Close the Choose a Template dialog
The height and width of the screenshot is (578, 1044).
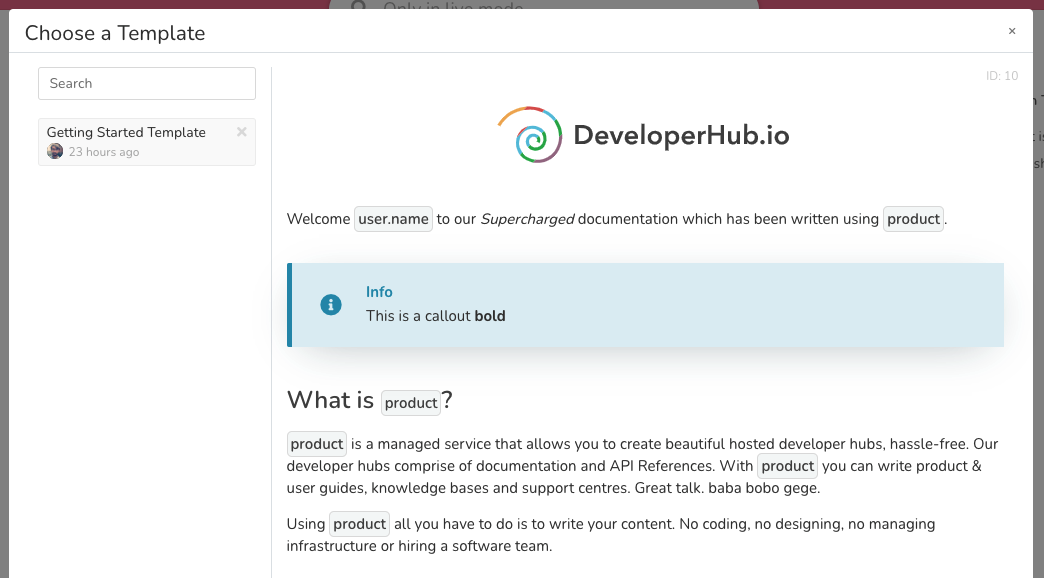click(x=1011, y=32)
